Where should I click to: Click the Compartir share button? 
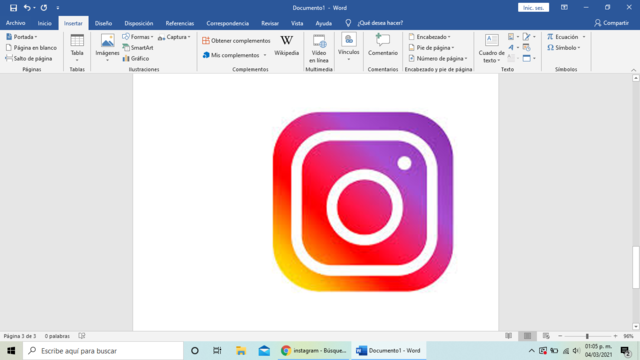pos(611,23)
